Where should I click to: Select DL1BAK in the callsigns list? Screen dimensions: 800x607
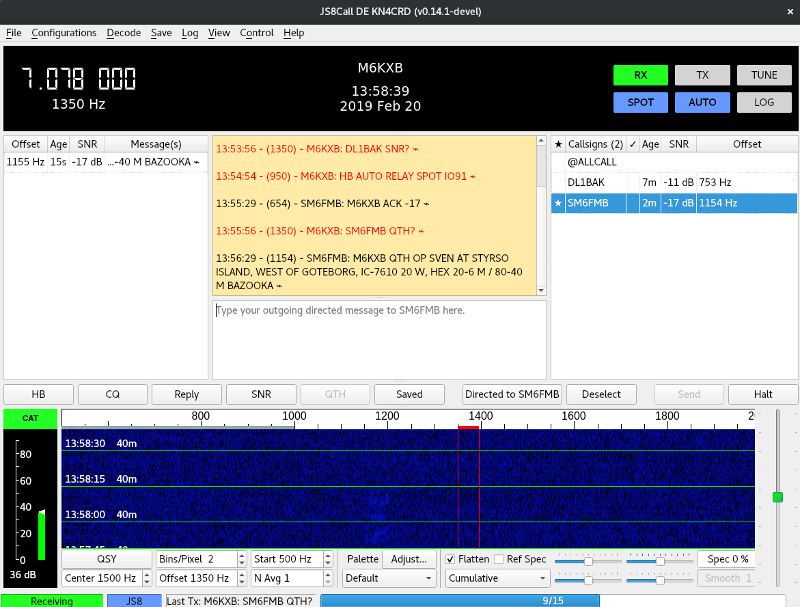pos(585,182)
